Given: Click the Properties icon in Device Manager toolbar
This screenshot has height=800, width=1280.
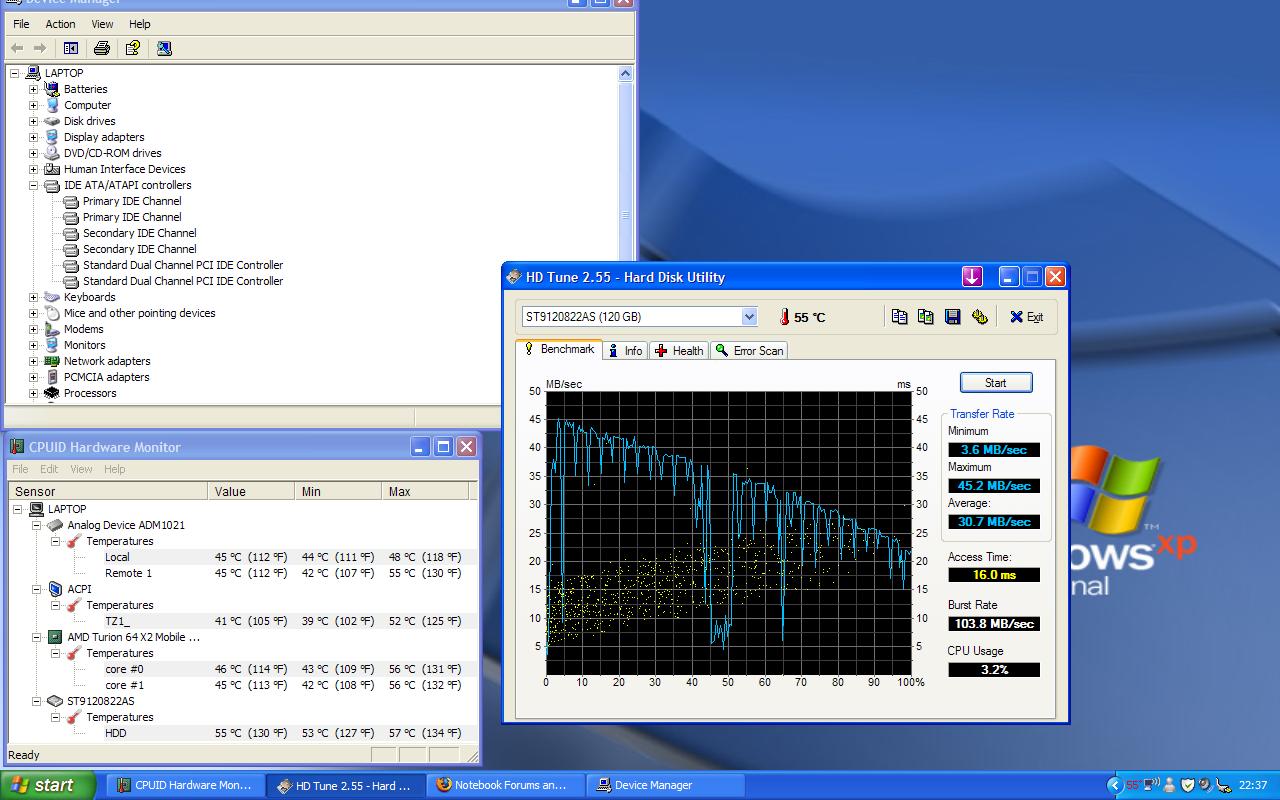Looking at the screenshot, I should [x=132, y=48].
